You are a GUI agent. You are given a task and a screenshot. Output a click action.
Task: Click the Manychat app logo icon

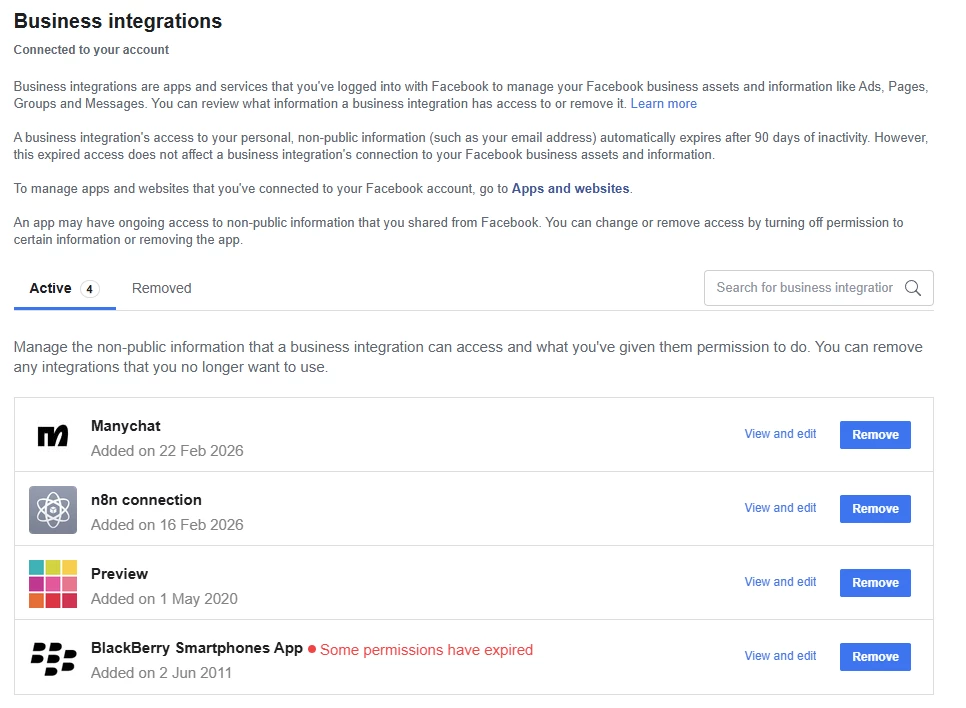tap(53, 436)
